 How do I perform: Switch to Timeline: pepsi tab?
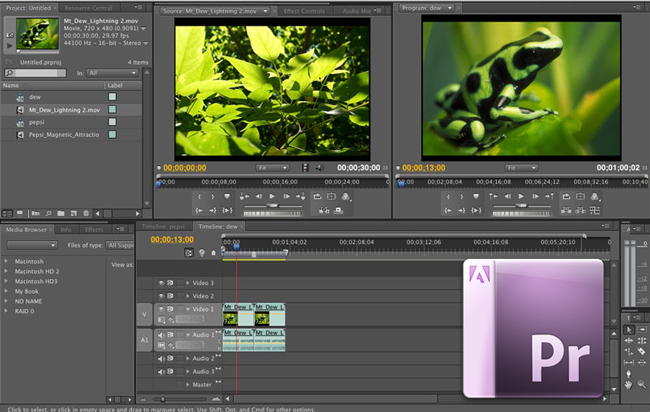pos(163,226)
